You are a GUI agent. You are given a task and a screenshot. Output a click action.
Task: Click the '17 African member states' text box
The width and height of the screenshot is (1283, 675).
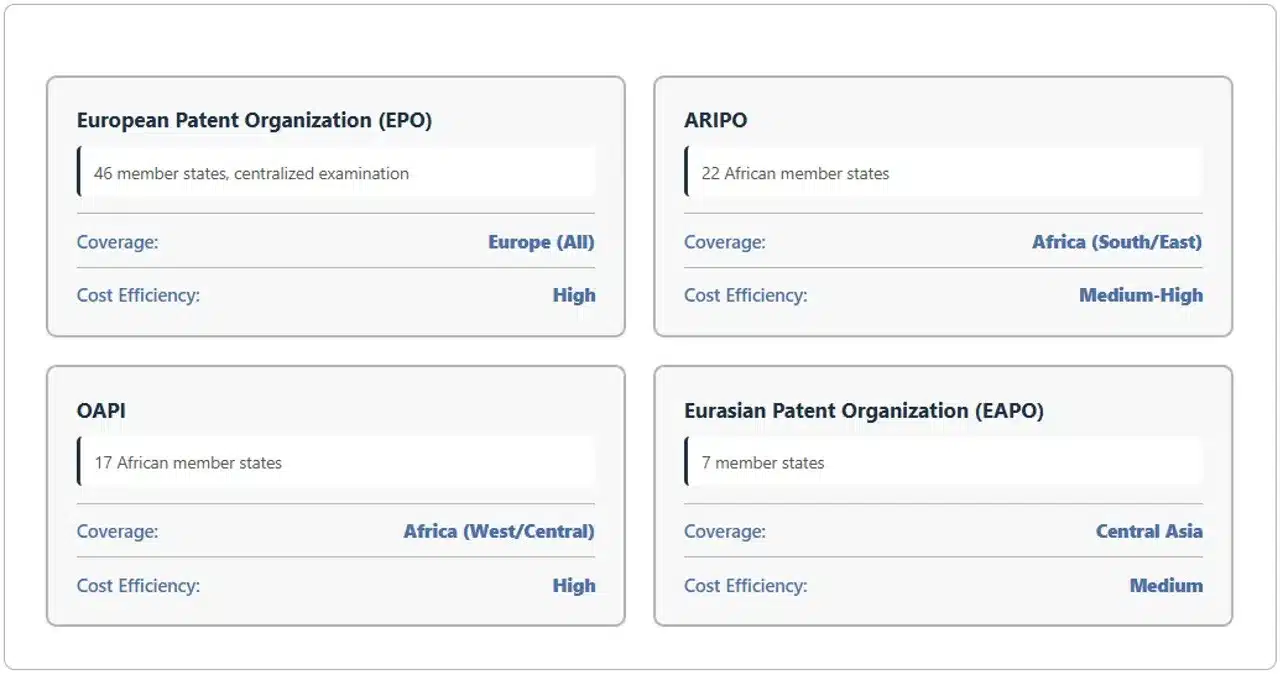[190, 462]
